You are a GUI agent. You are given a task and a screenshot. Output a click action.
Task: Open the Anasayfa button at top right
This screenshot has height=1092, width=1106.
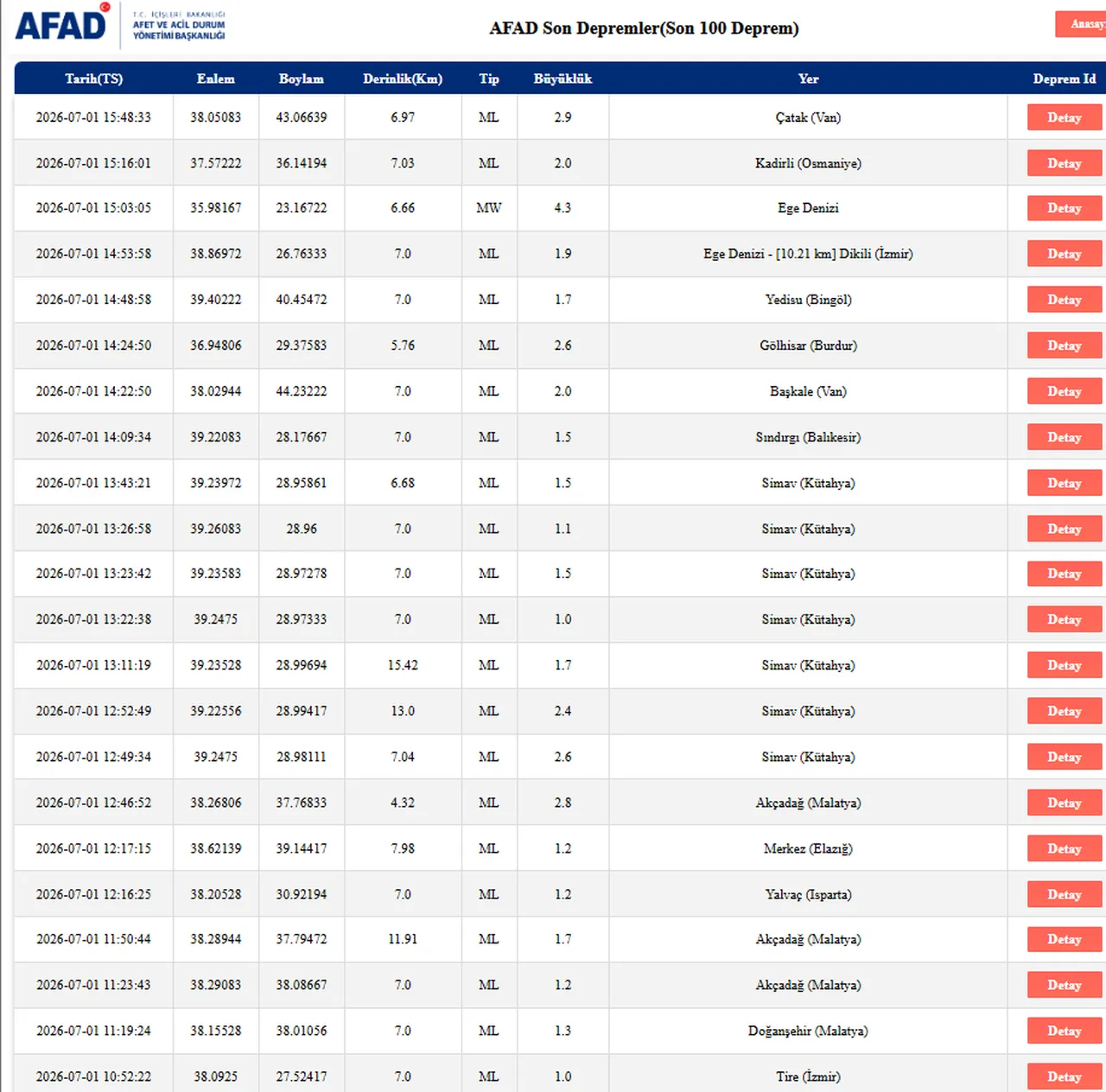coord(1081,24)
